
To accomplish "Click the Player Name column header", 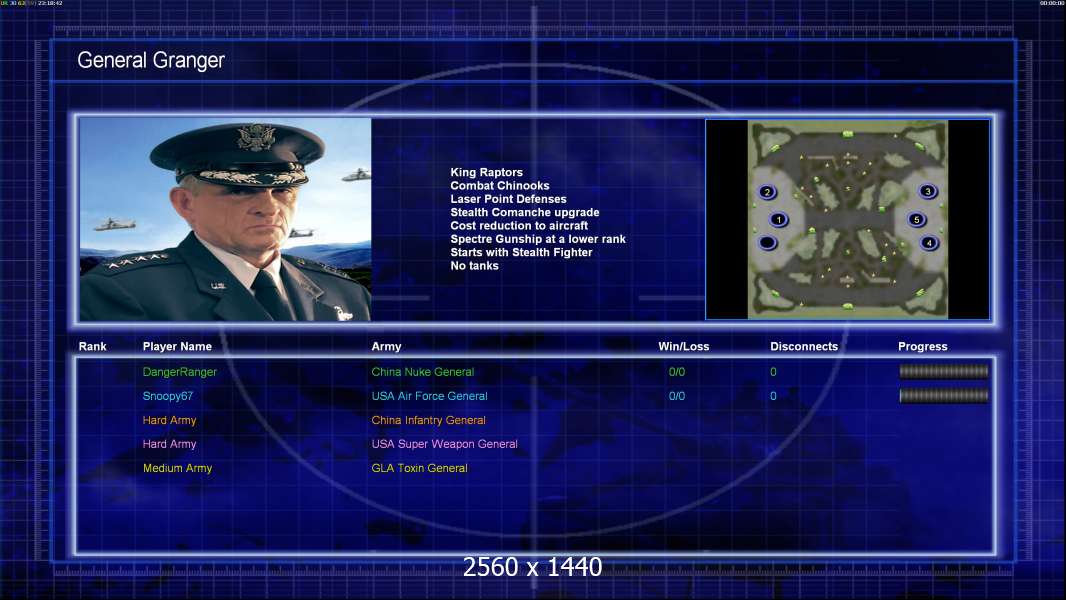I will pyautogui.click(x=177, y=347).
